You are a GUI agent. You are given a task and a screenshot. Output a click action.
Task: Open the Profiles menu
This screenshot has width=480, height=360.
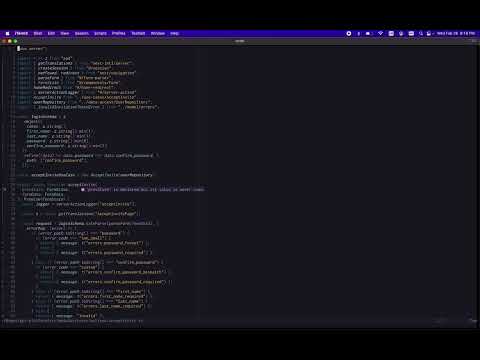[x=119, y=33]
